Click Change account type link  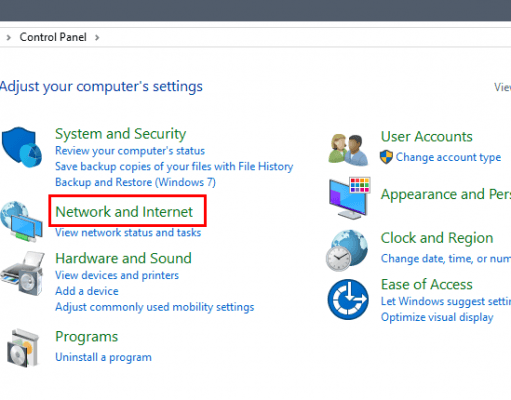[x=448, y=157]
